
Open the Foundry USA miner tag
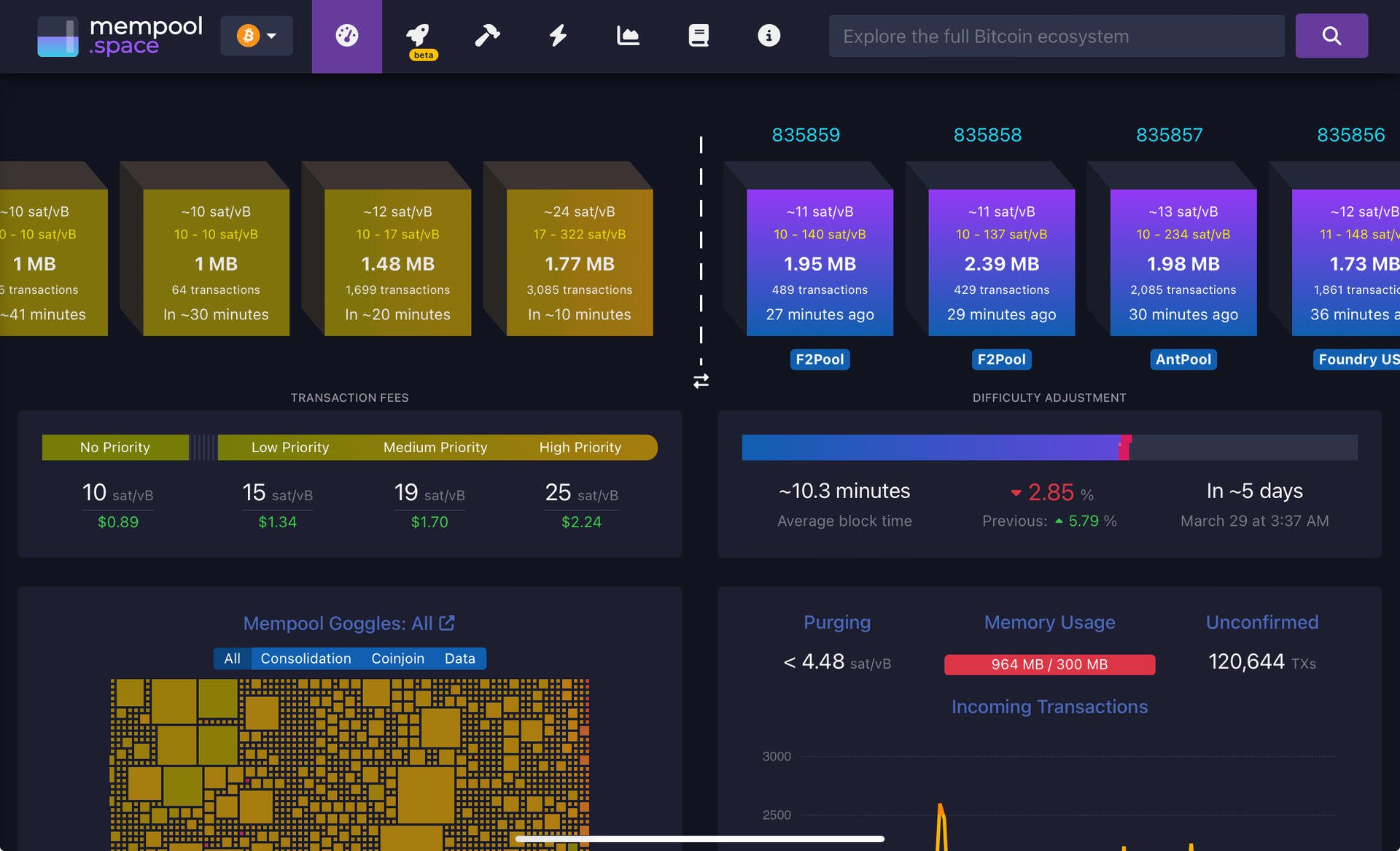(x=1357, y=360)
